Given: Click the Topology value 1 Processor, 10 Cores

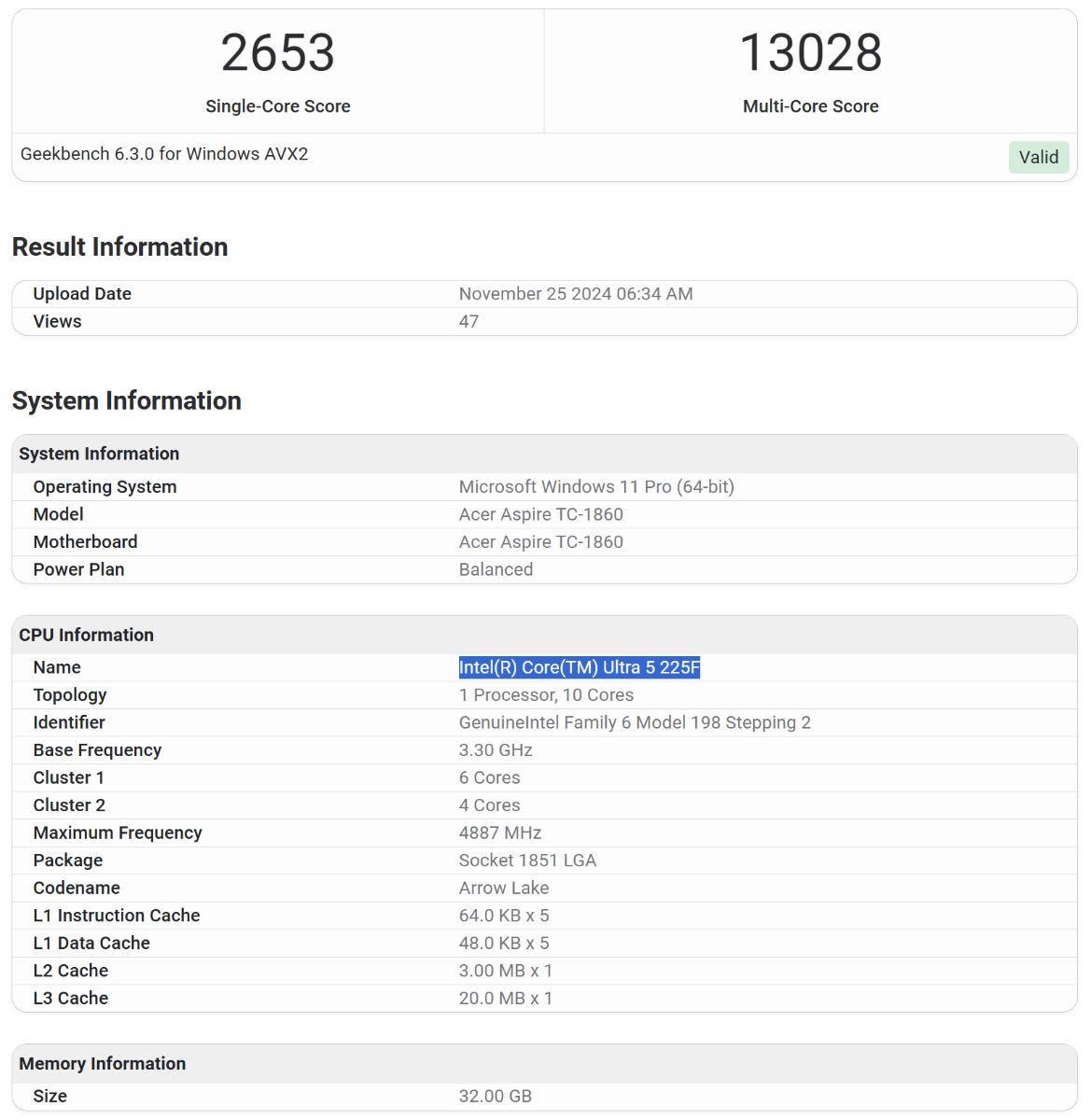Looking at the screenshot, I should click(546, 694).
